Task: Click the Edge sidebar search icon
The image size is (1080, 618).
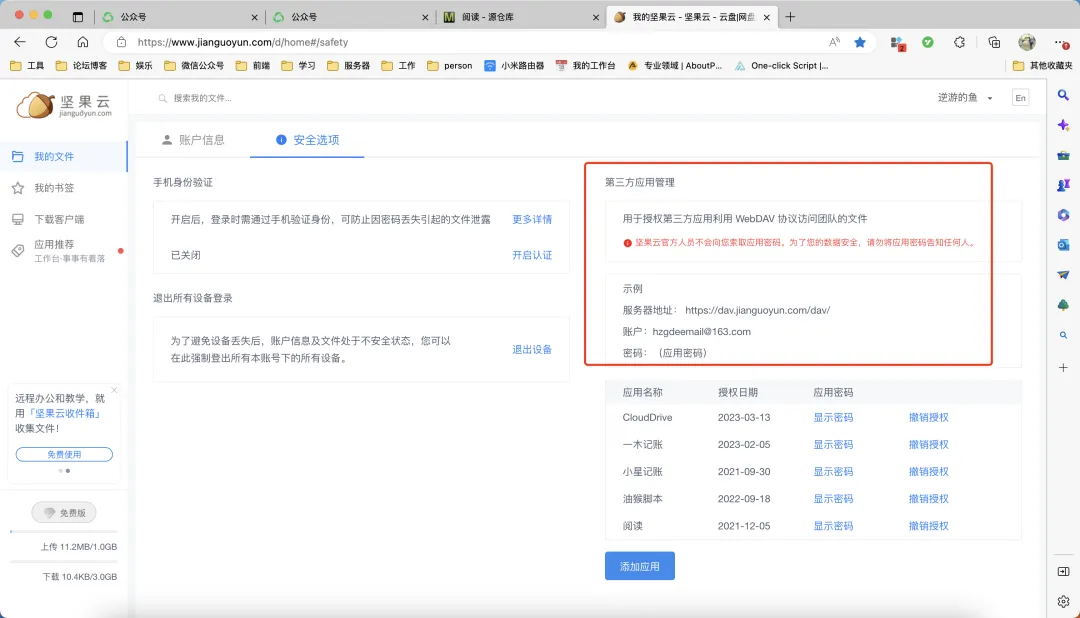Action: coord(1063,95)
